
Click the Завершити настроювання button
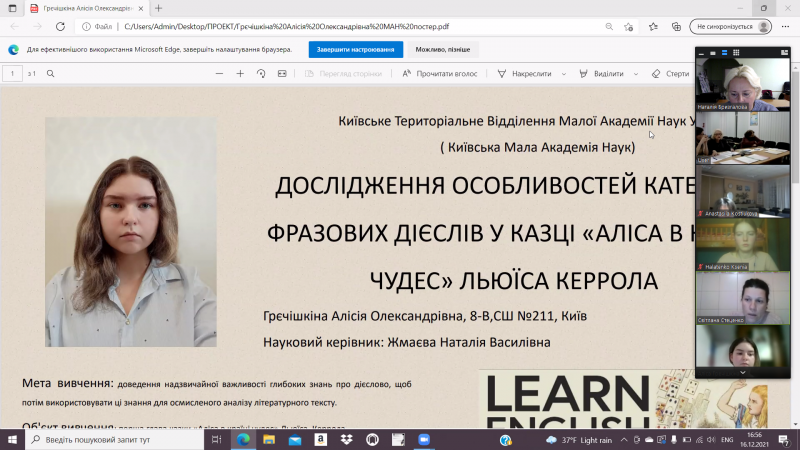pos(356,49)
